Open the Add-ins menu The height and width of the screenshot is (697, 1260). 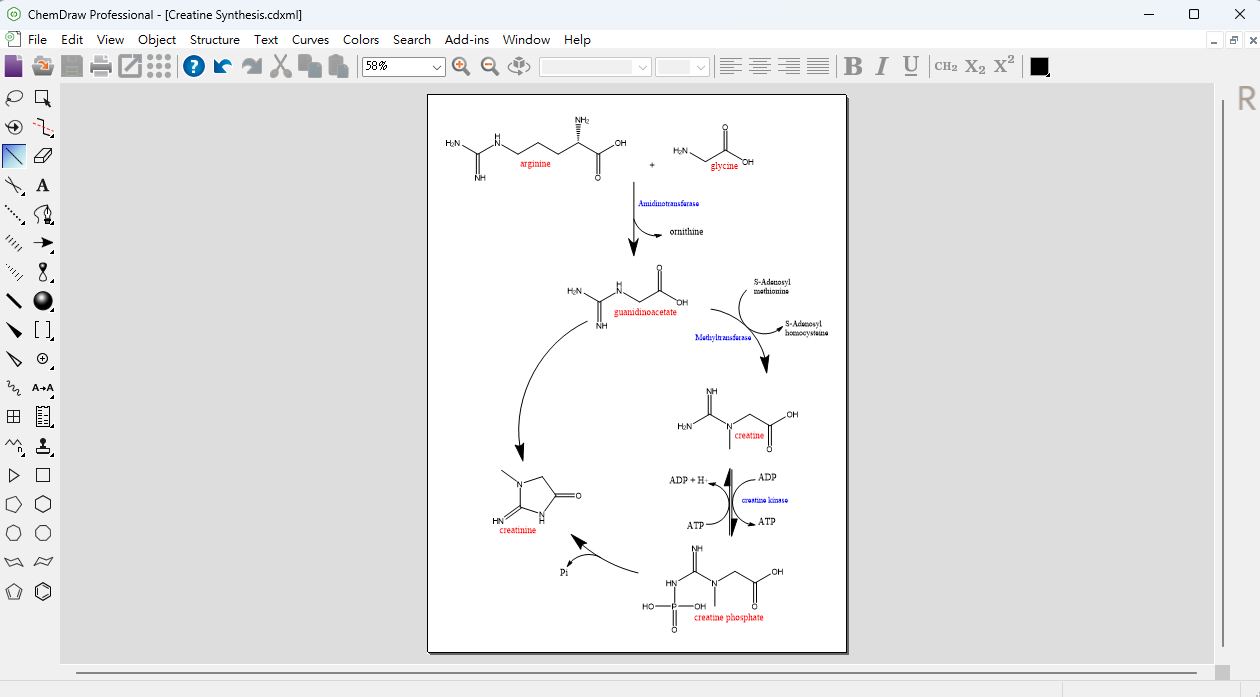(x=467, y=40)
